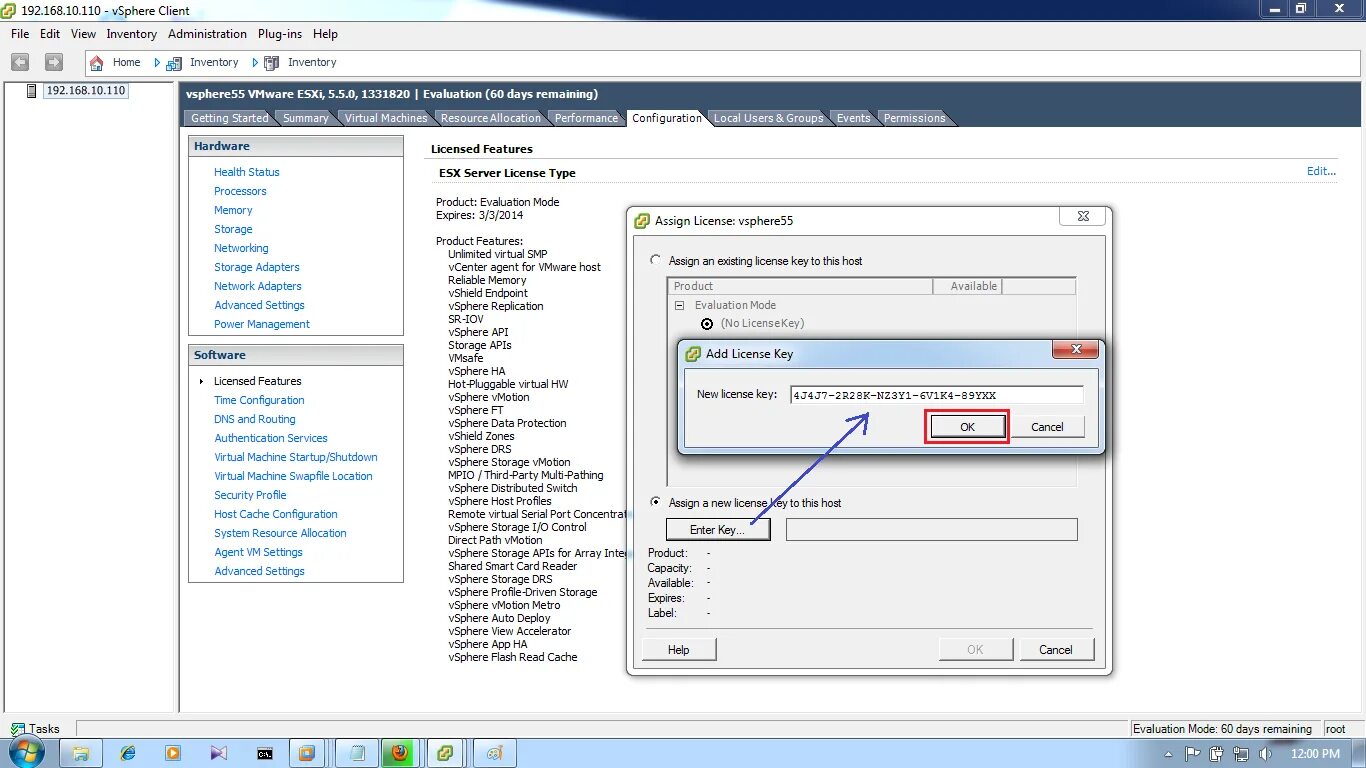This screenshot has width=1366, height=768.
Task: Switch to the Virtual Machines tab
Action: [x=386, y=118]
